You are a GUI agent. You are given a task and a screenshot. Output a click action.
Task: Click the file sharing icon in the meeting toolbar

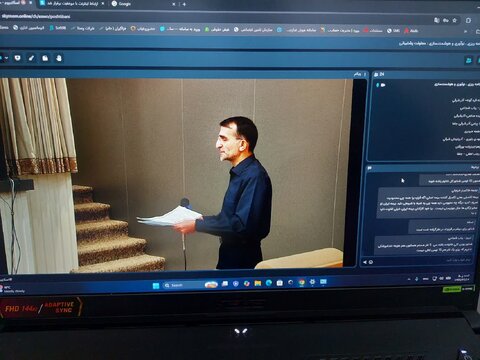(45, 58)
